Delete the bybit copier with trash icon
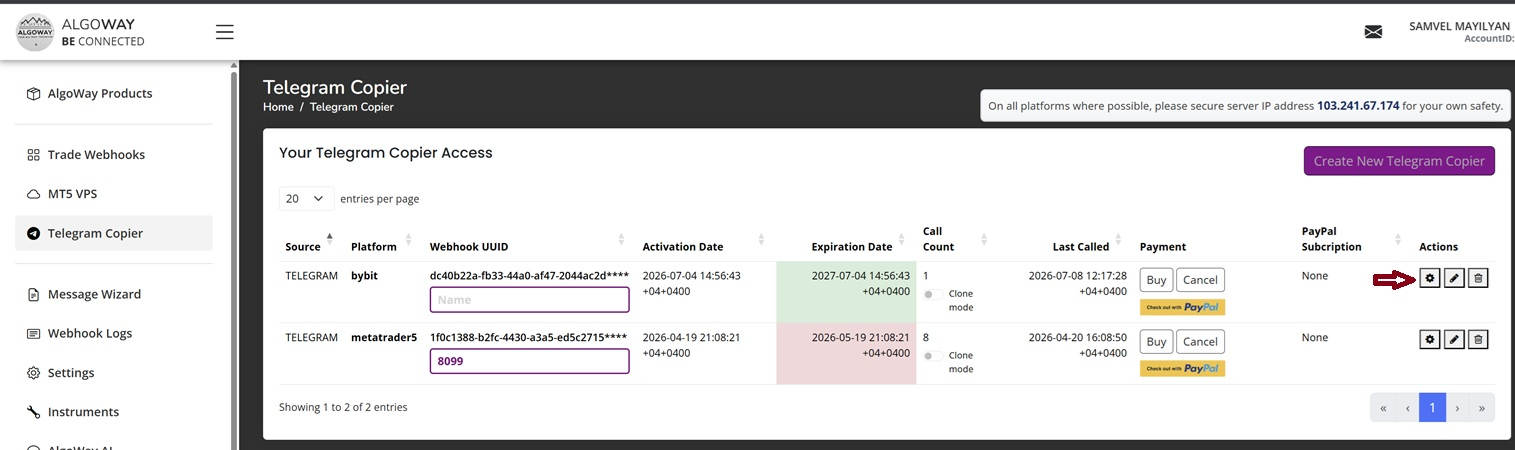Image resolution: width=1515 pixels, height=450 pixels. [1478, 278]
